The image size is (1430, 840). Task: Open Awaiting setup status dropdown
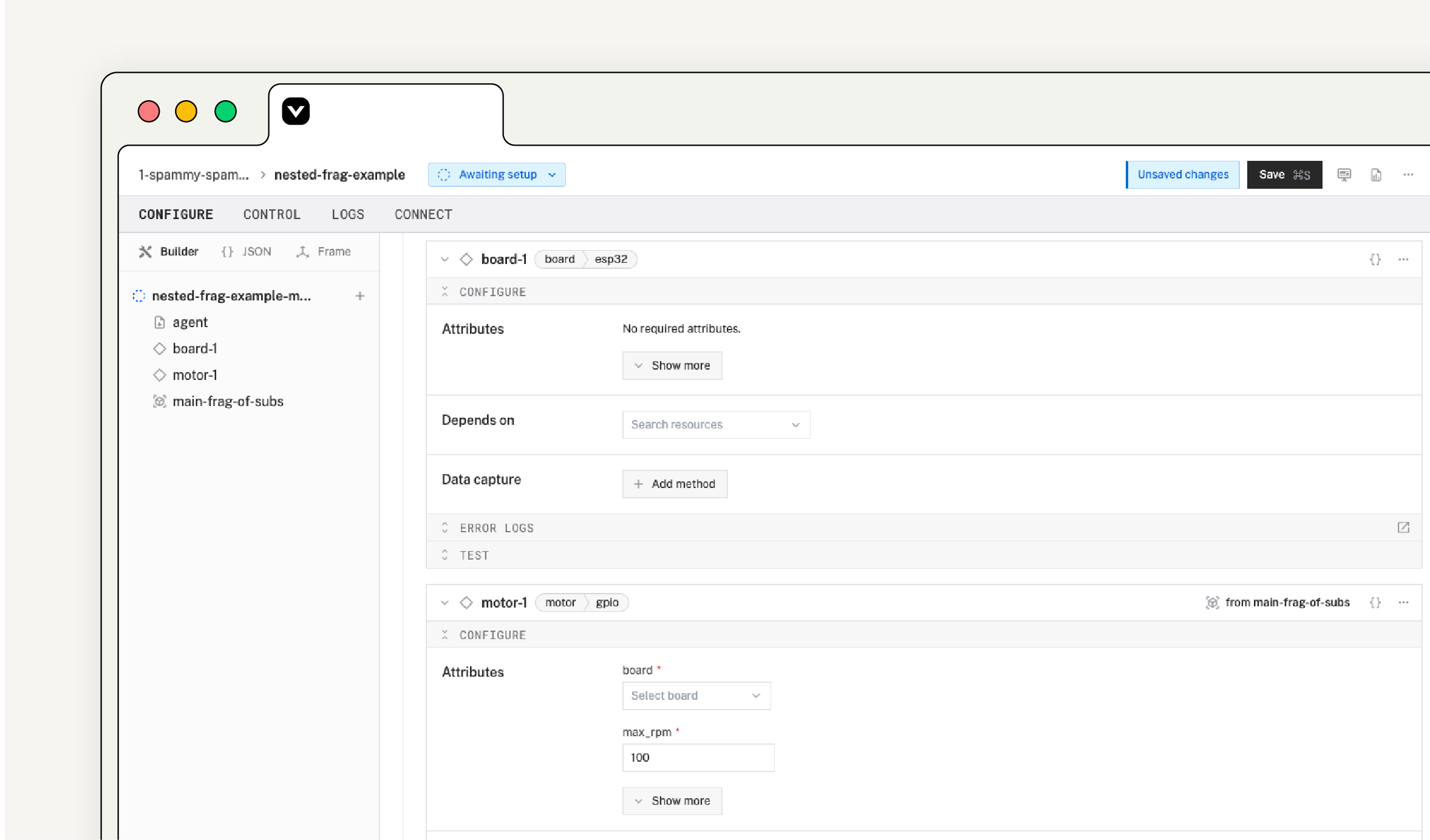coord(497,175)
